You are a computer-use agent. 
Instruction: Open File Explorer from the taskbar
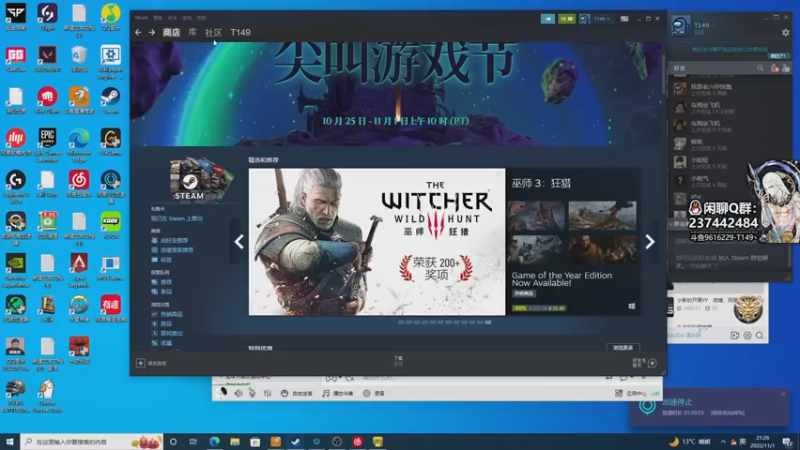235,442
